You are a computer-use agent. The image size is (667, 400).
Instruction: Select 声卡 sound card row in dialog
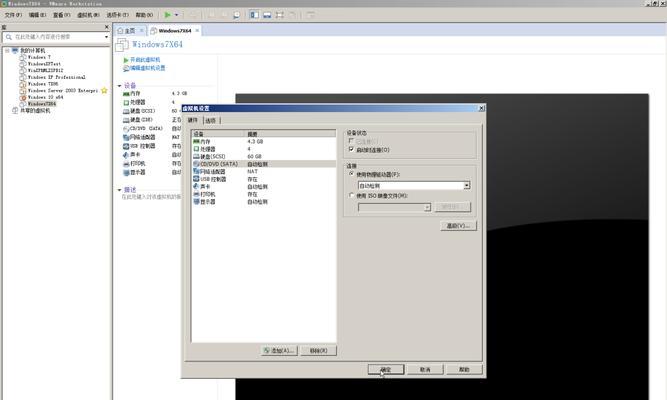[263, 186]
